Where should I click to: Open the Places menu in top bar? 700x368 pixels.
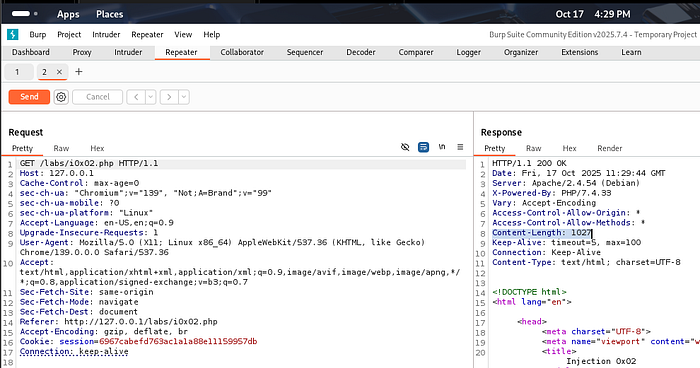(110, 14)
